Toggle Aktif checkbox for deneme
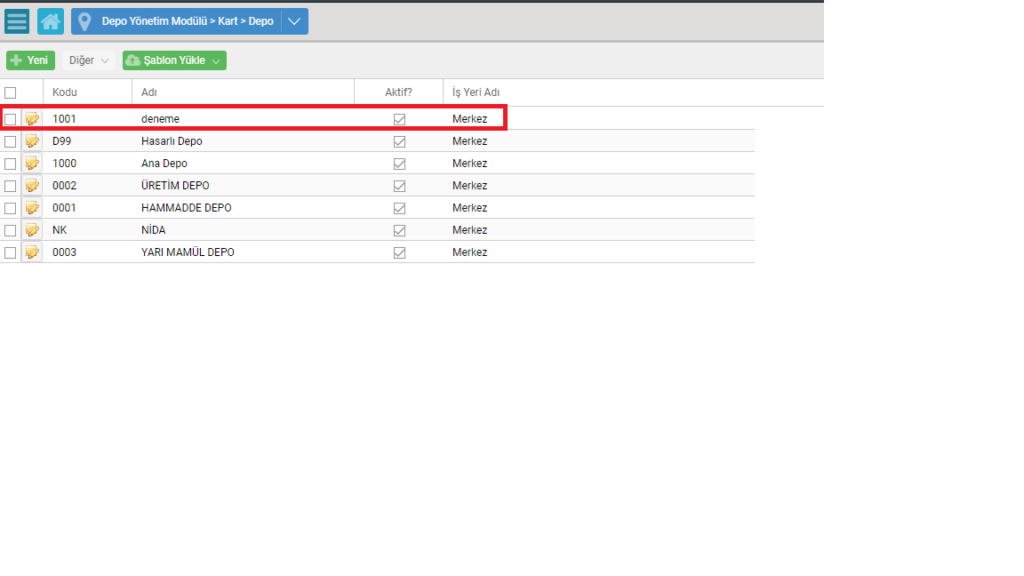Image resolution: width=1024 pixels, height=576 pixels. pos(399,120)
